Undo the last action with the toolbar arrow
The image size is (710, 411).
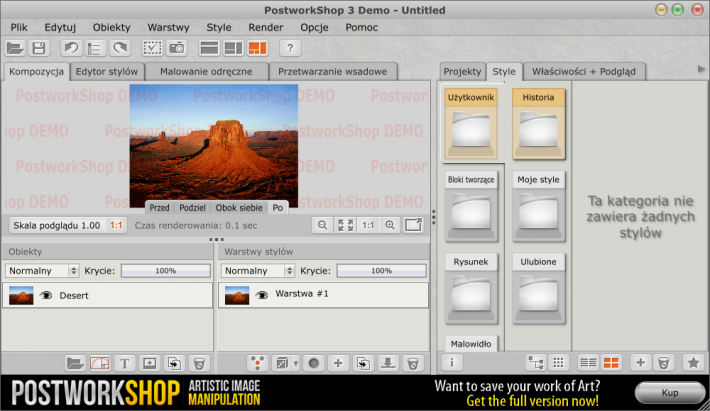pos(71,48)
